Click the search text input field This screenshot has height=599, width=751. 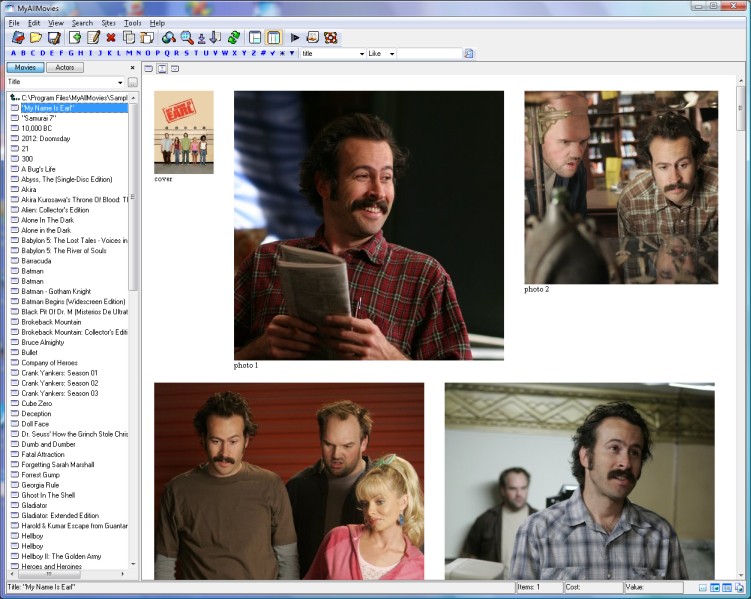(430, 54)
